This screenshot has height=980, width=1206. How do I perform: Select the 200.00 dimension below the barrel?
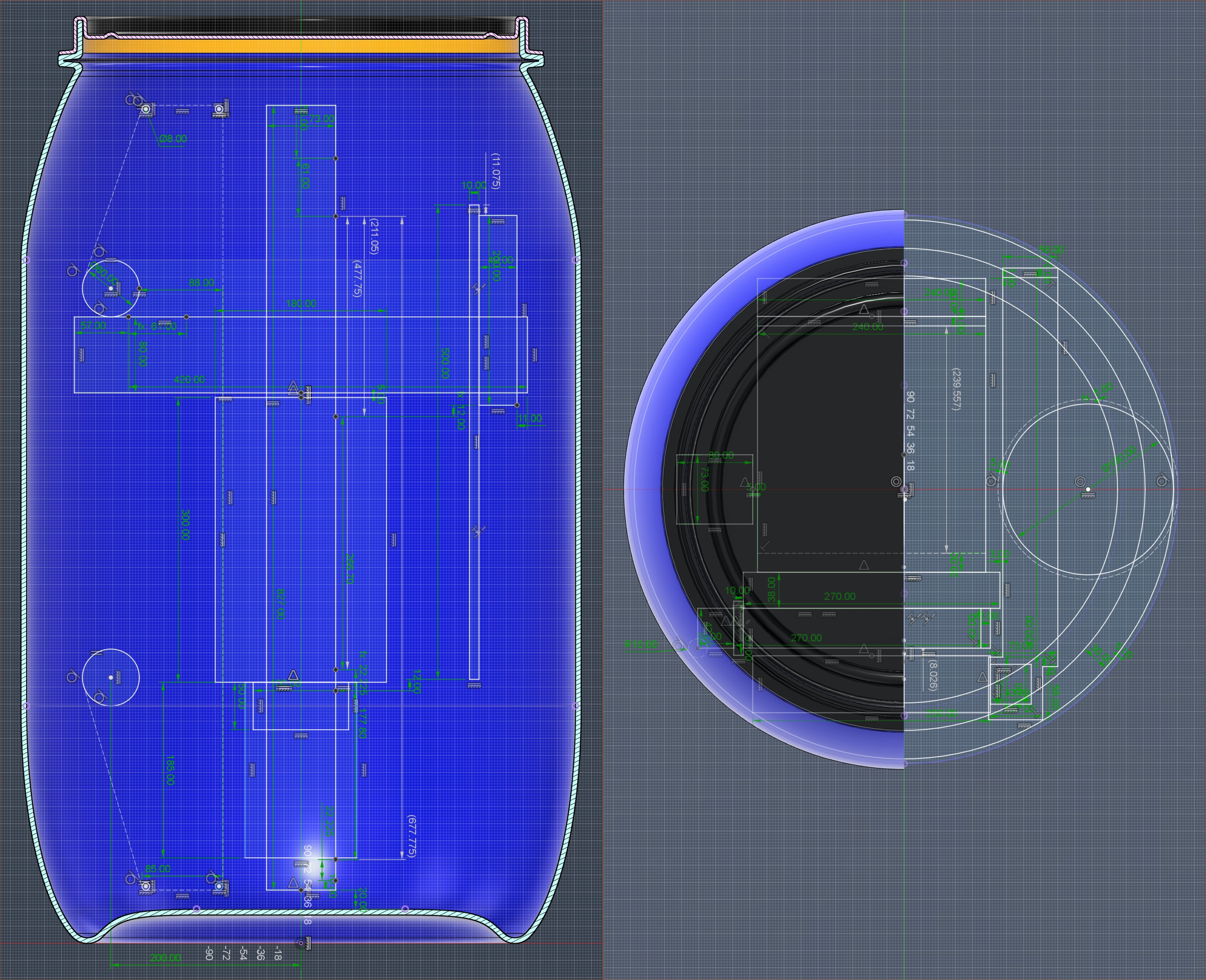pyautogui.click(x=165, y=957)
